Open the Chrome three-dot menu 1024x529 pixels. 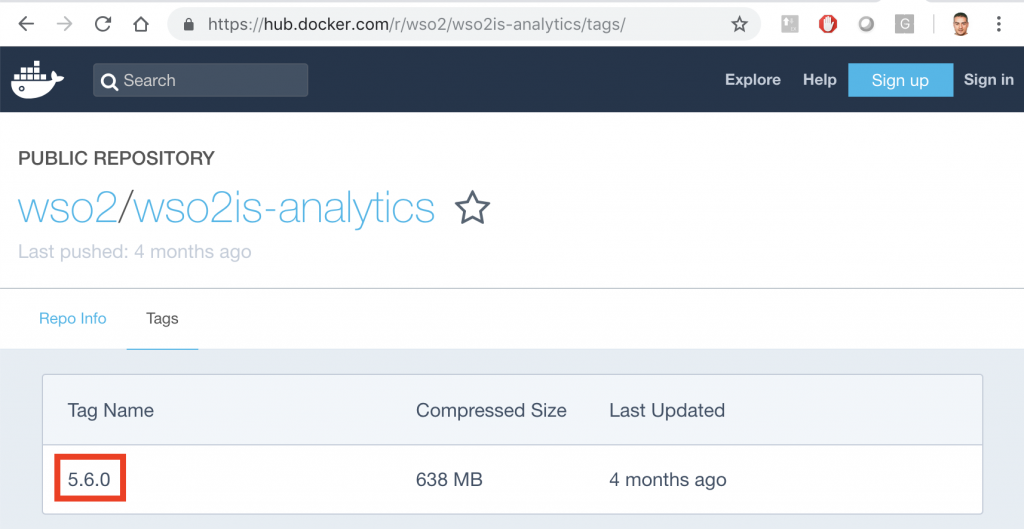(x=999, y=24)
